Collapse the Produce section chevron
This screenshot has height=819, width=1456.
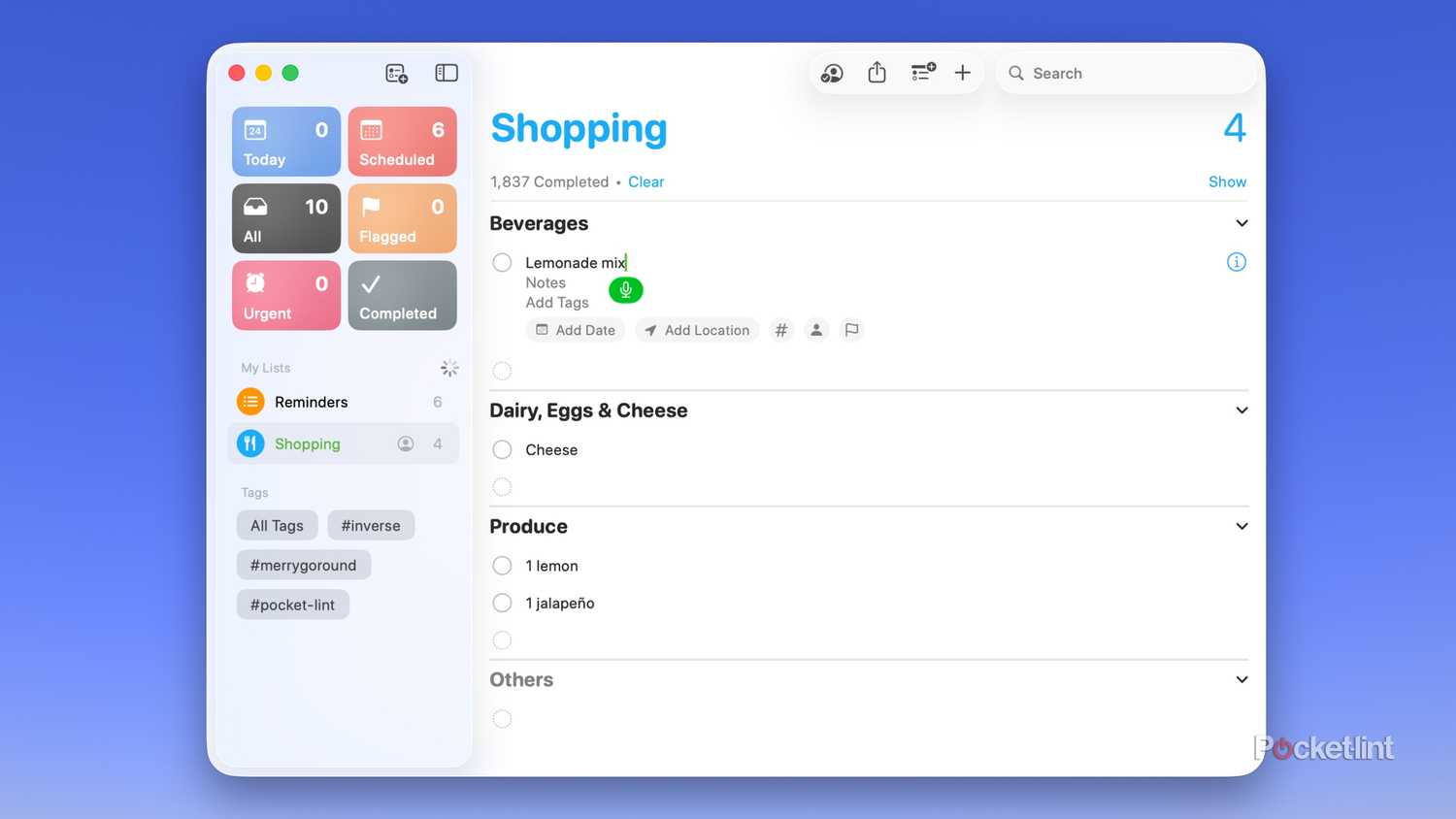pos(1241,526)
